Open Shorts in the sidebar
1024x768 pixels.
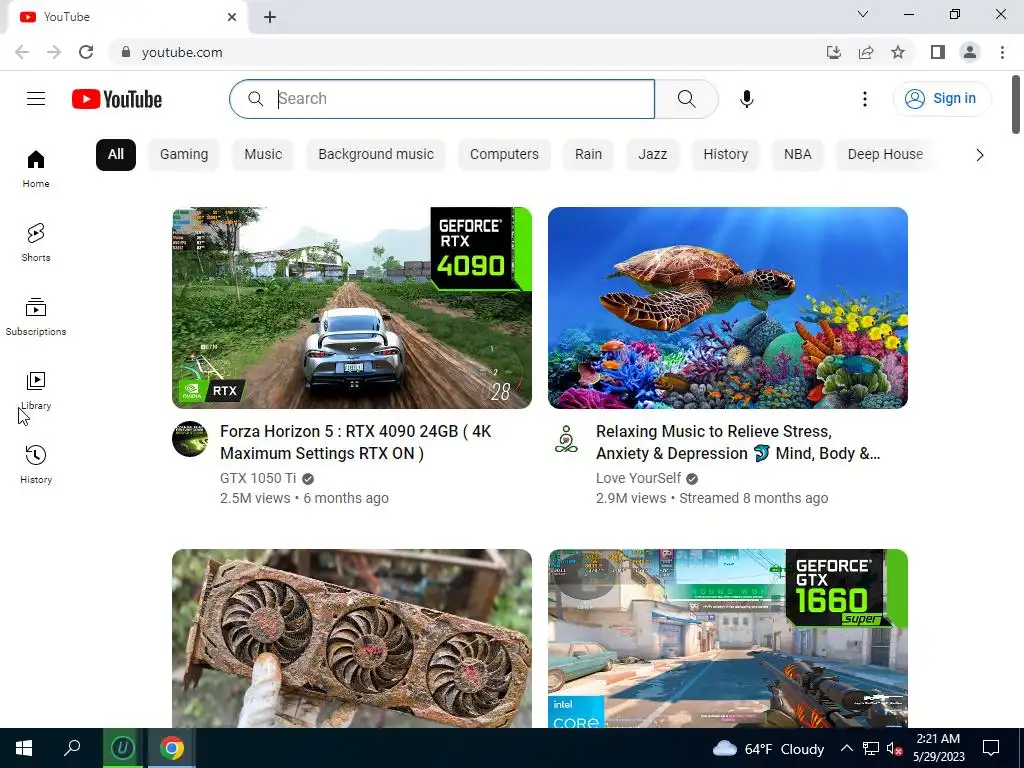pyautogui.click(x=36, y=243)
